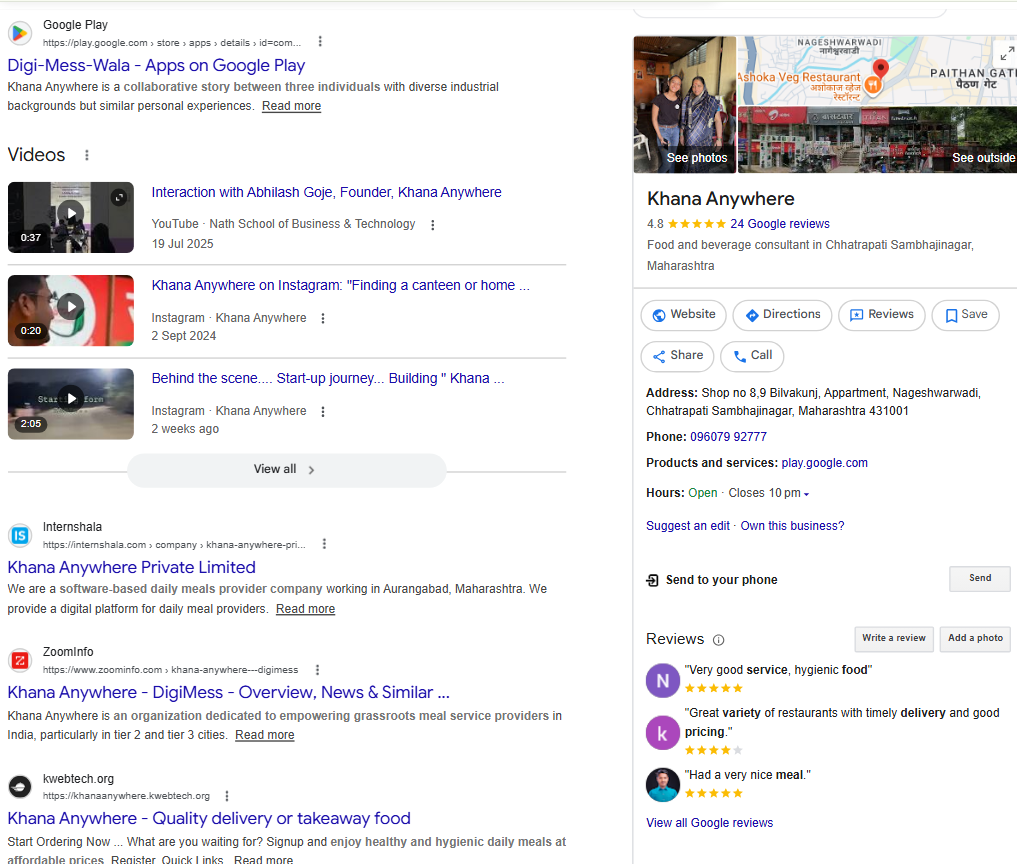Click the Google Play favicon icon
1017x864 pixels.
[x=20, y=32]
